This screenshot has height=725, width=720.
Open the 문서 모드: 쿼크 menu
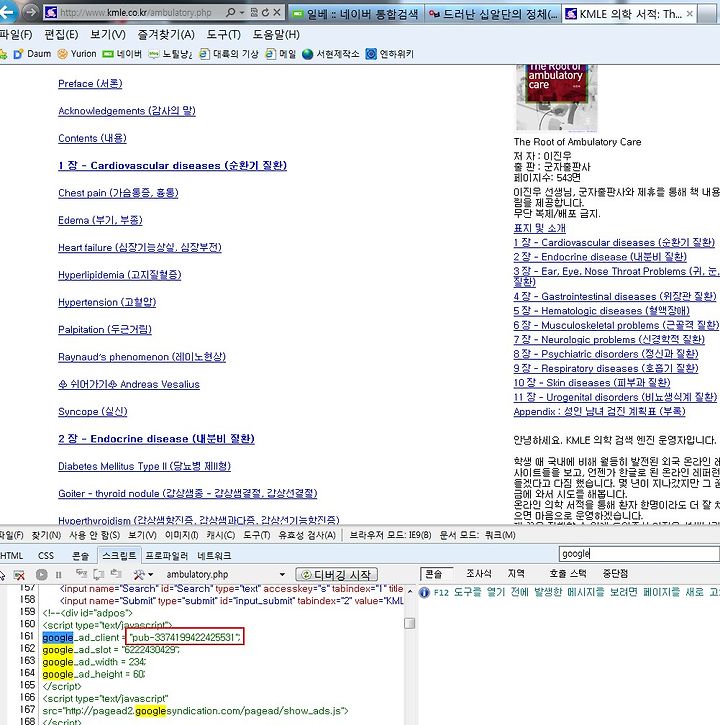pyautogui.click(x=477, y=535)
